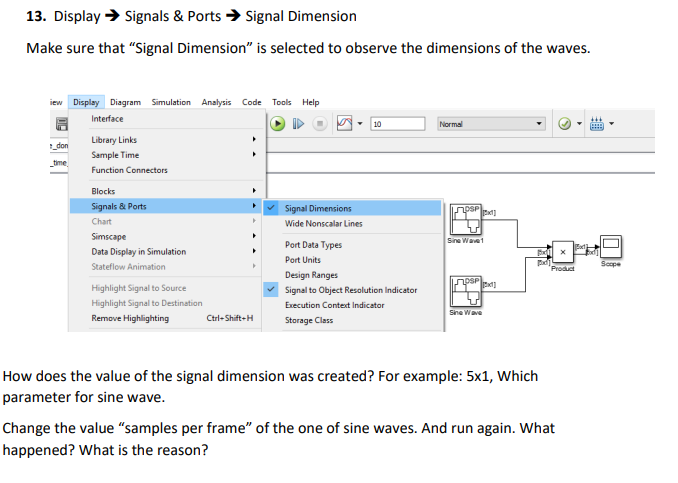Open the Display menu
Image resolution: width=678 pixels, height=483 pixels.
(x=86, y=102)
